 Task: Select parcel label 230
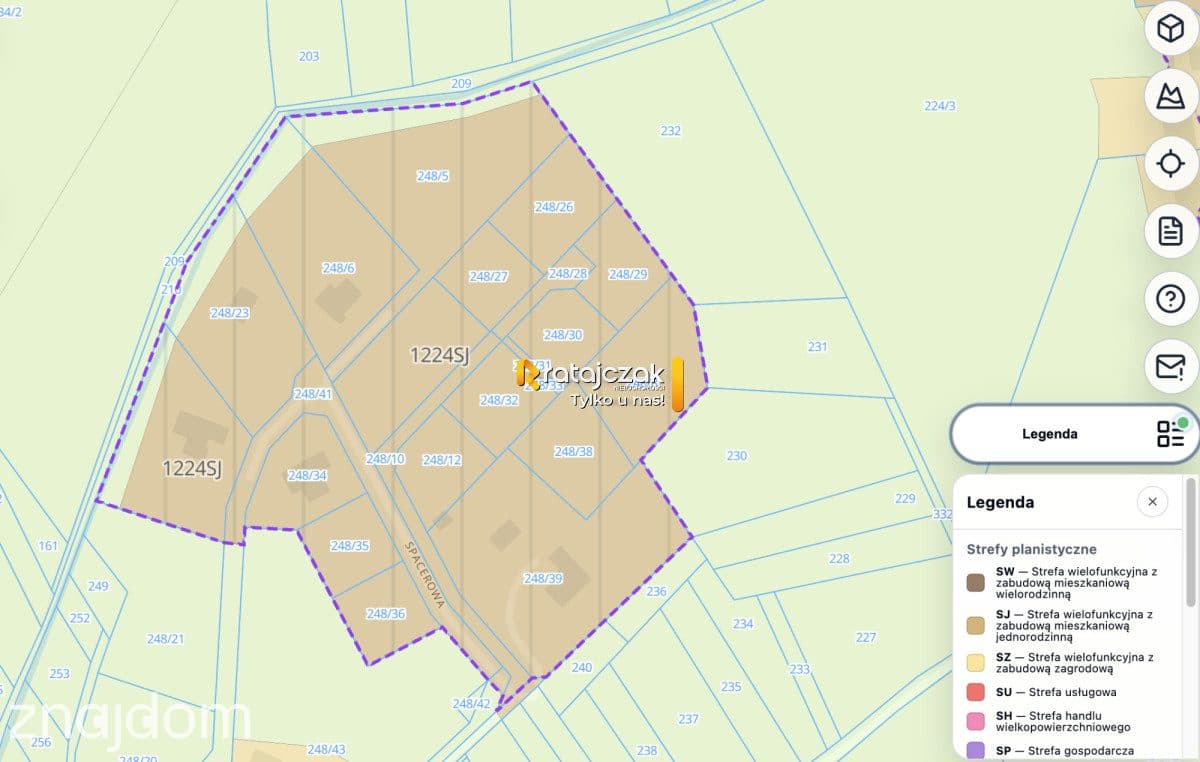[737, 456]
